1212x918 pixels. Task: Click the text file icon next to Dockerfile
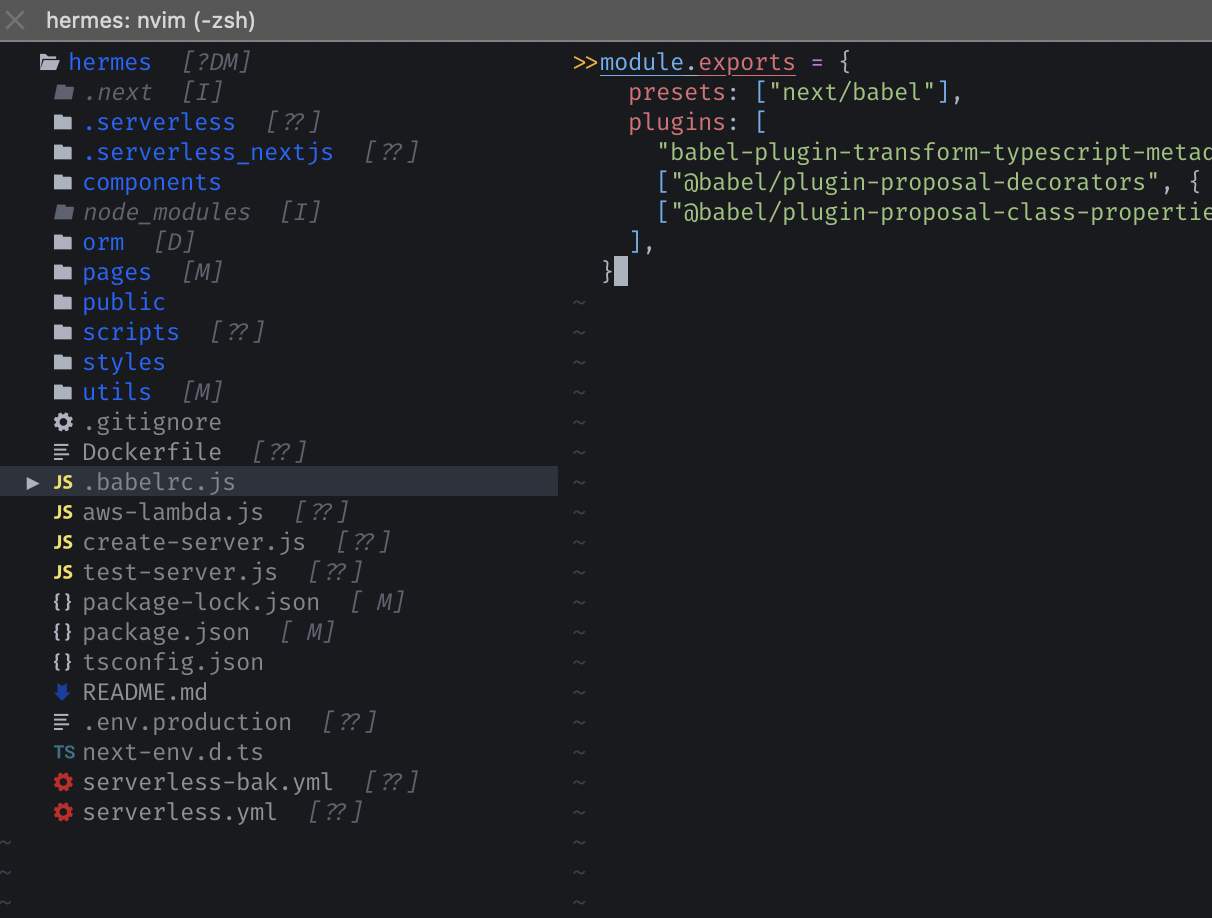(x=62, y=452)
